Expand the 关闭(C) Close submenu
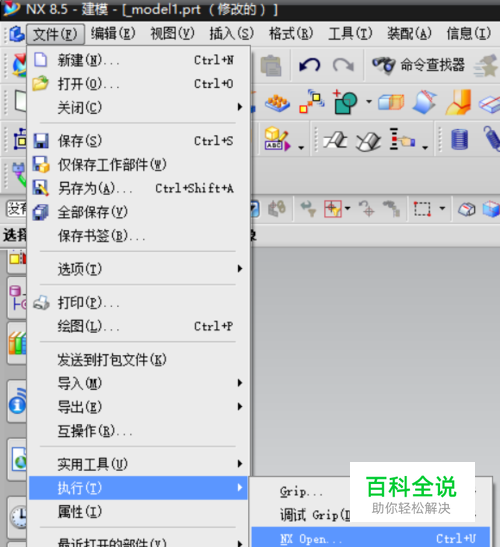The image size is (500, 547). 138,107
